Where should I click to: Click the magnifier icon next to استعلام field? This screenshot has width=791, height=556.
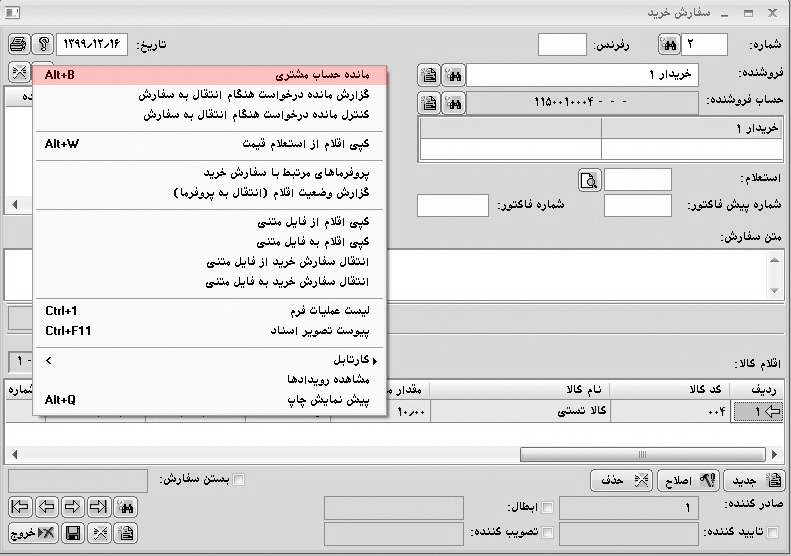(x=588, y=180)
